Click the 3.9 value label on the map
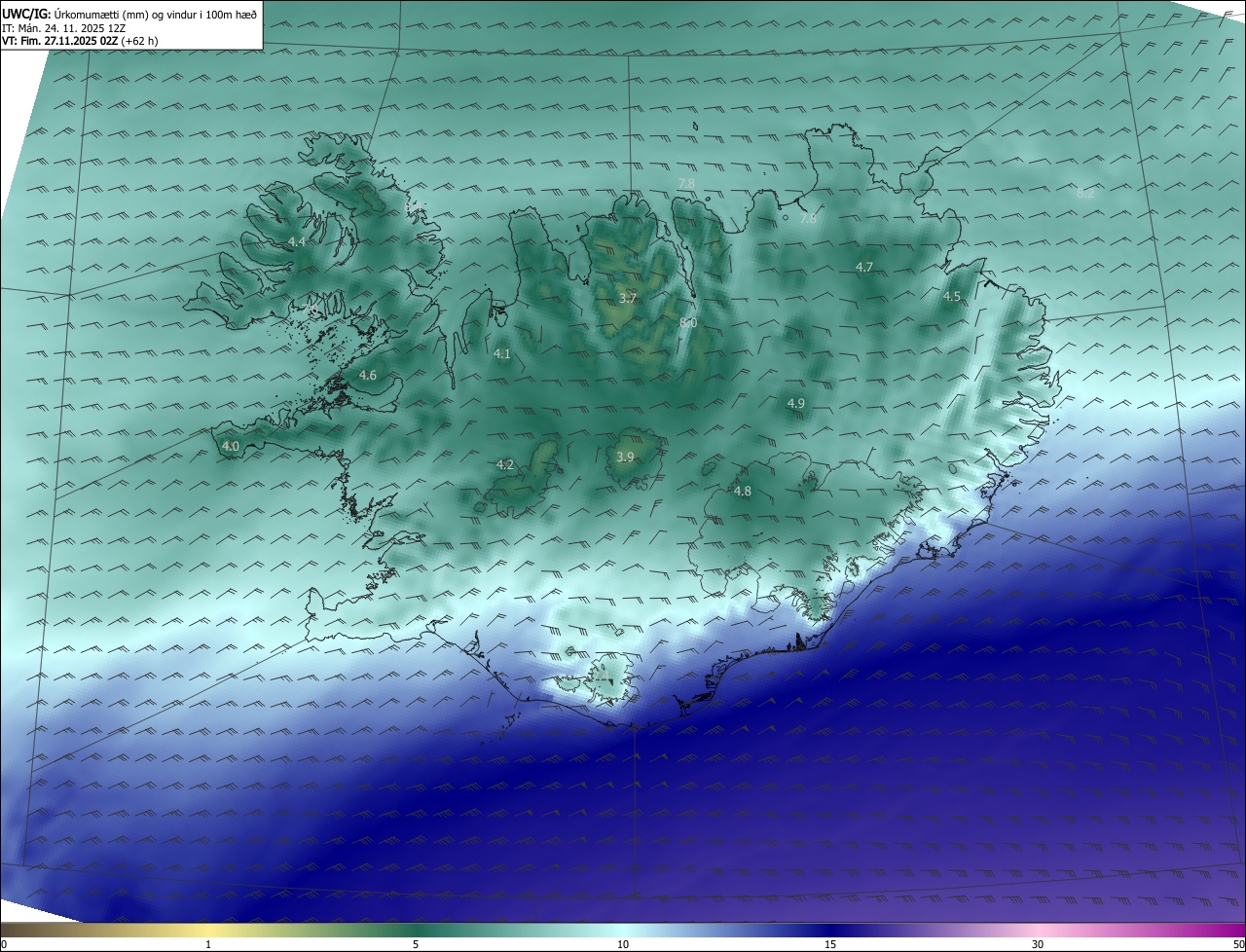 pos(626,457)
